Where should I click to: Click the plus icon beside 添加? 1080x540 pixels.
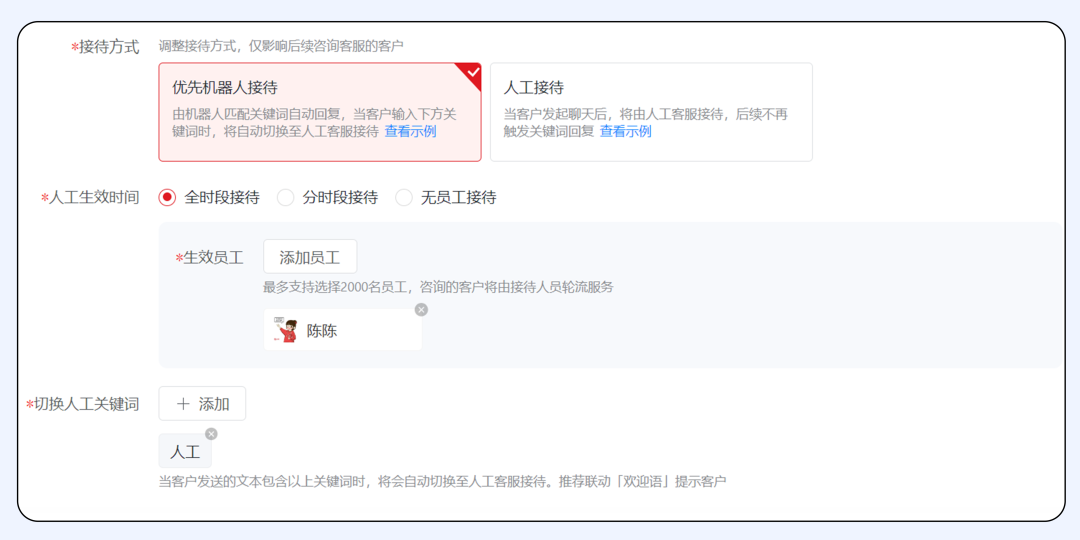pos(183,404)
